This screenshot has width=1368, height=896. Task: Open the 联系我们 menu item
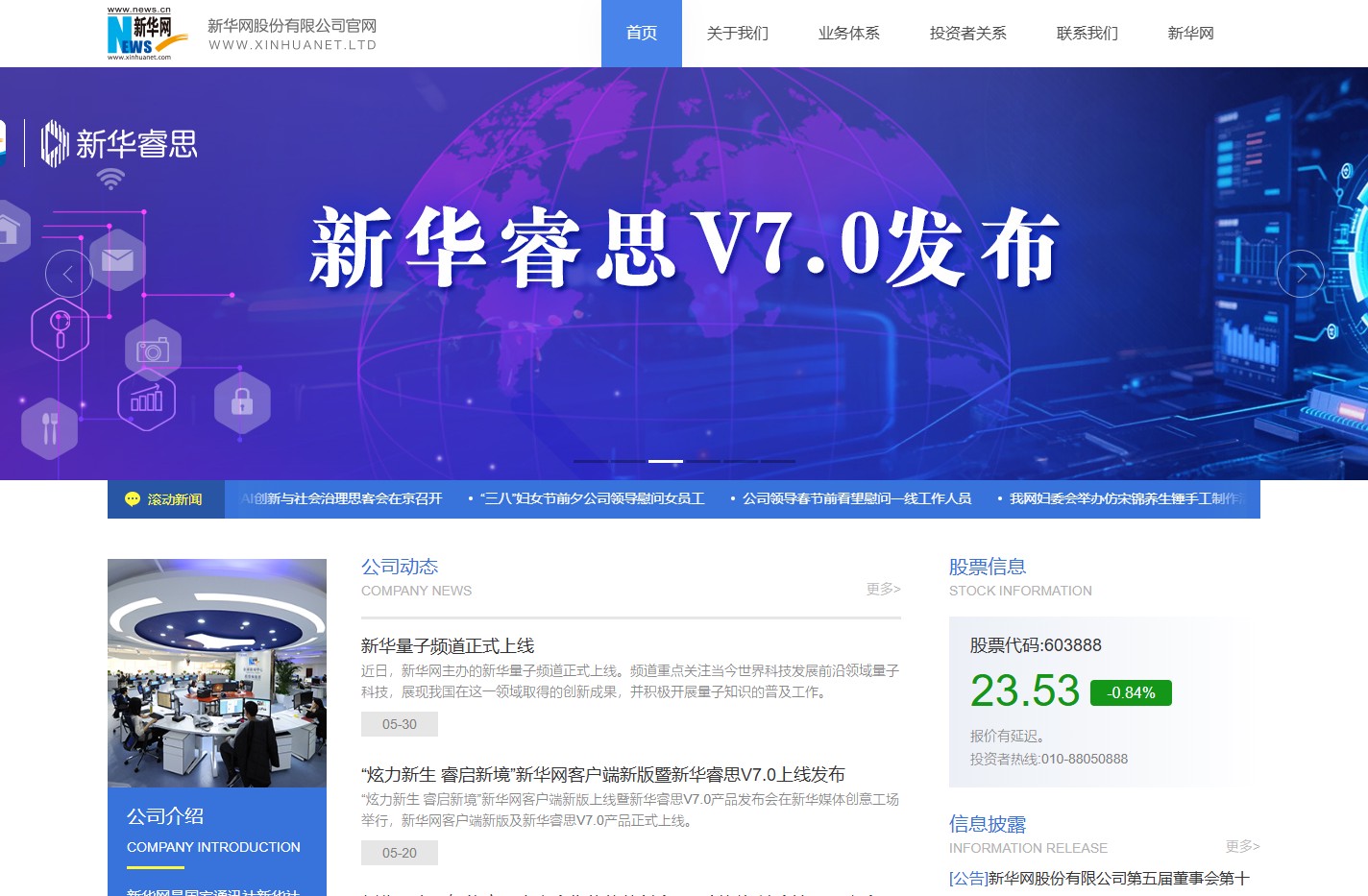click(1087, 34)
